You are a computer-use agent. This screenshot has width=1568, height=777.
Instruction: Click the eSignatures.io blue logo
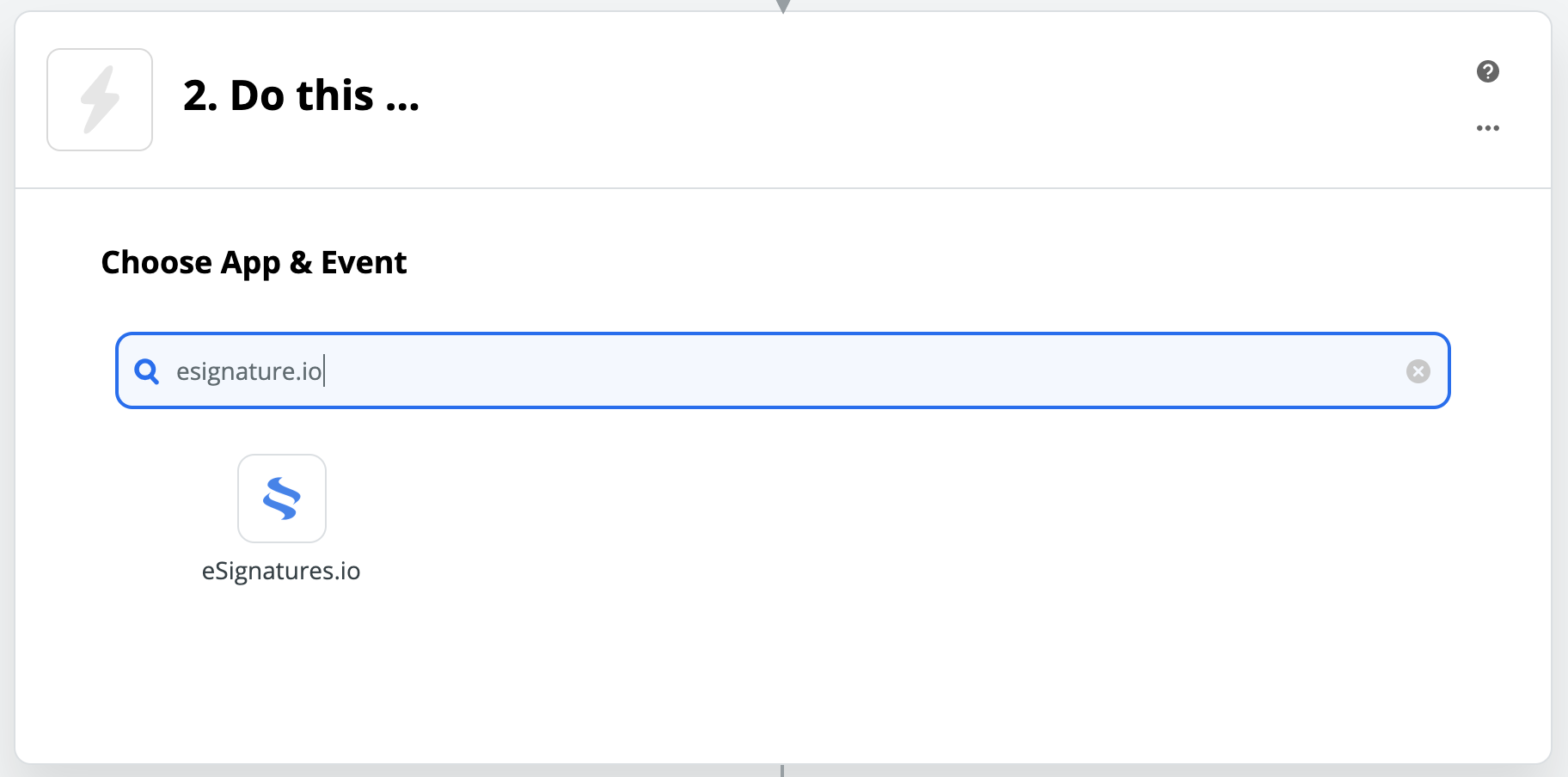click(282, 499)
